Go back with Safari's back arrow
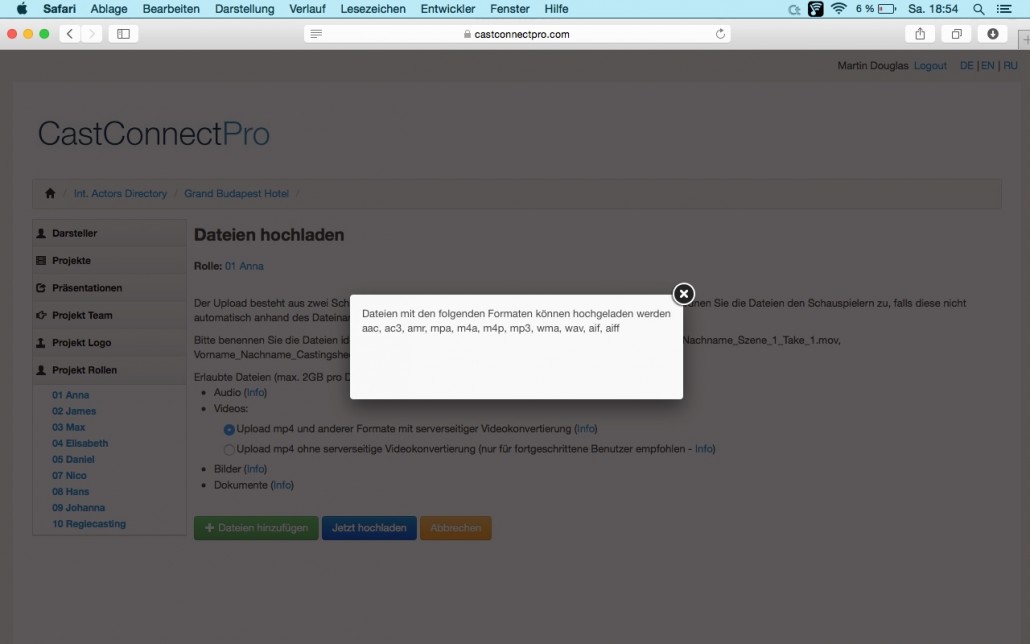Screen dimensions: 1030x644 click(70, 34)
